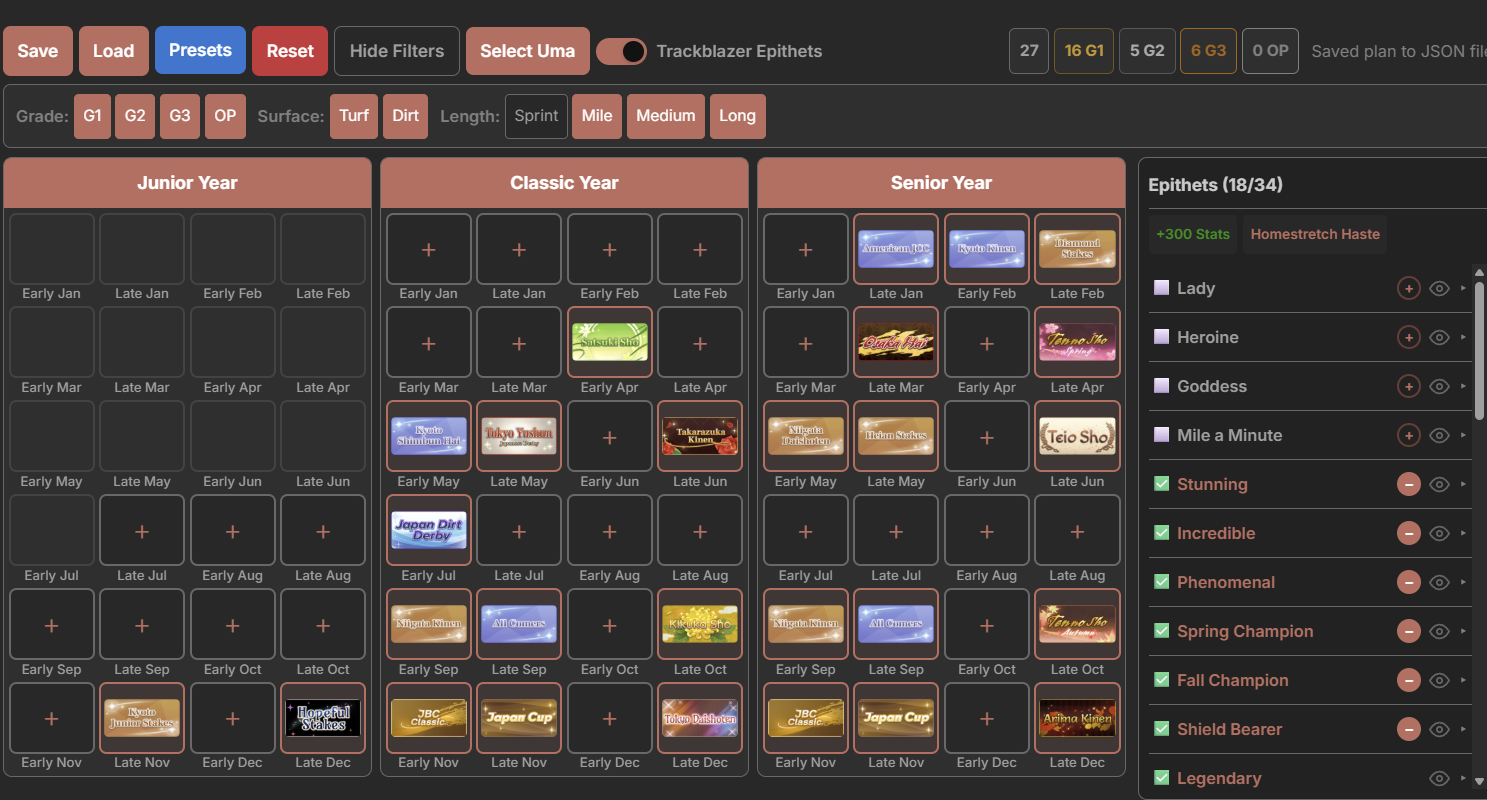1487x800 pixels.
Task: Expand the Incredible epithet details arrow
Action: click(1463, 534)
